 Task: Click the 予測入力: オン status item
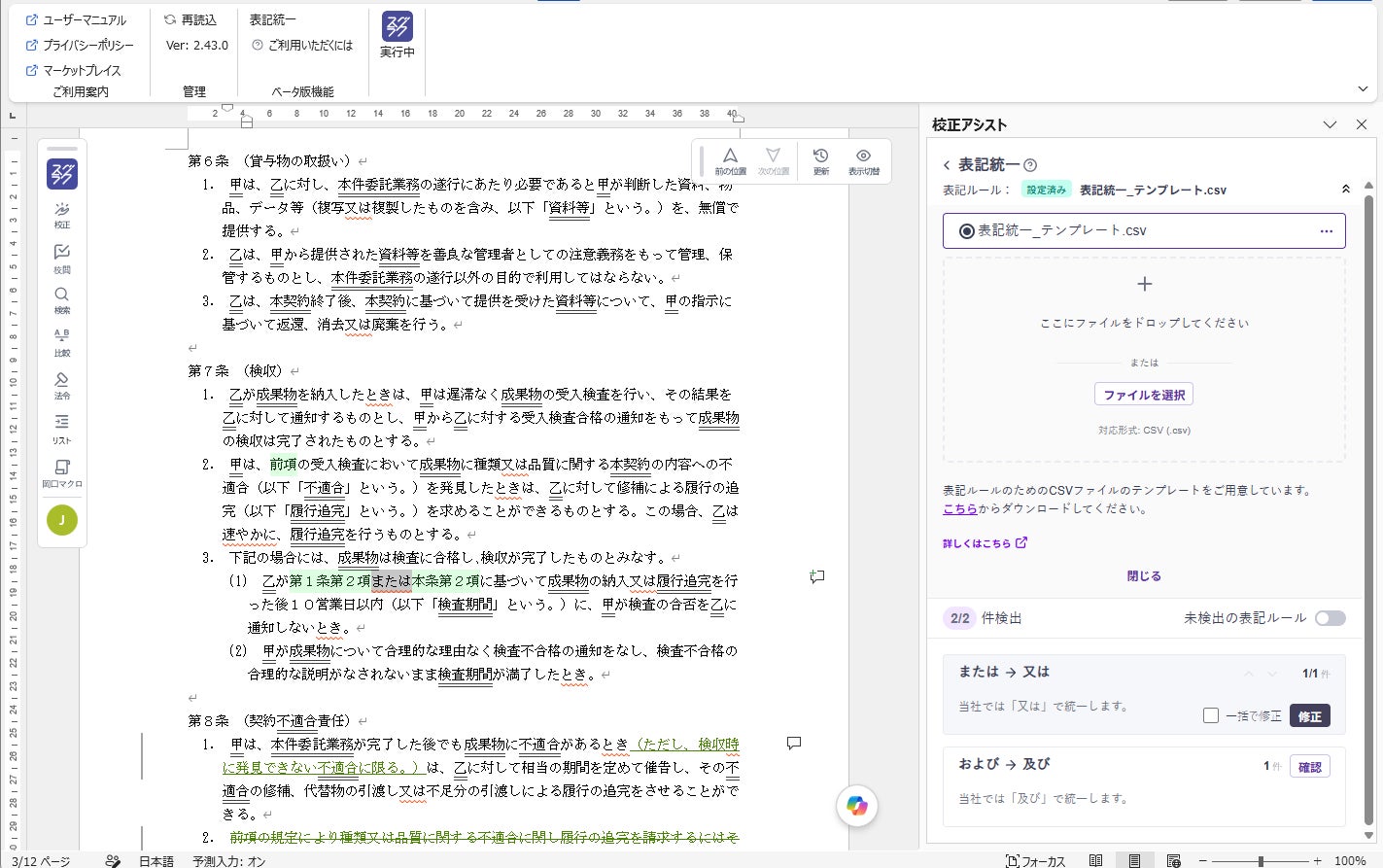(229, 861)
